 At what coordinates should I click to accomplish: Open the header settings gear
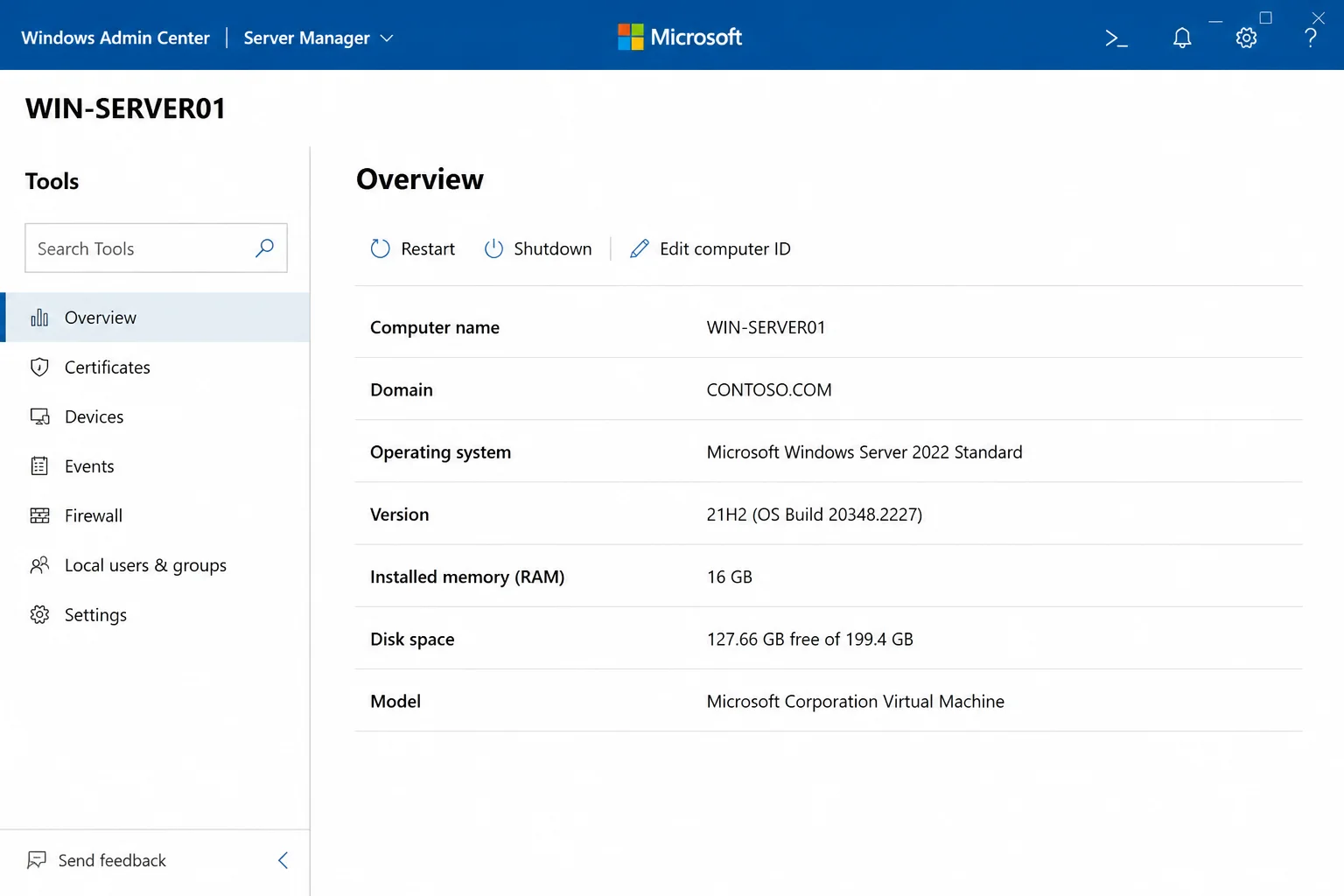pos(1246,38)
